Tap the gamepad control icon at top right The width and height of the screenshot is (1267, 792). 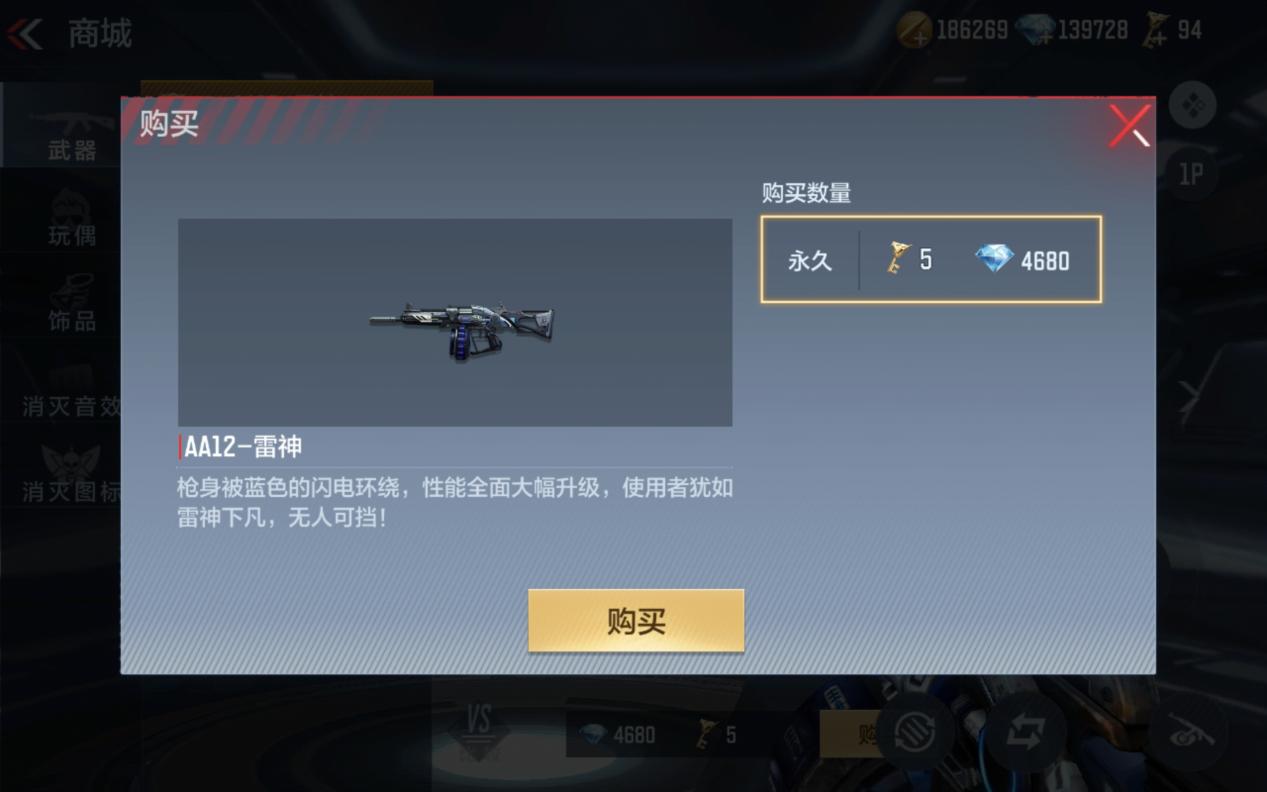pyautogui.click(x=1192, y=105)
